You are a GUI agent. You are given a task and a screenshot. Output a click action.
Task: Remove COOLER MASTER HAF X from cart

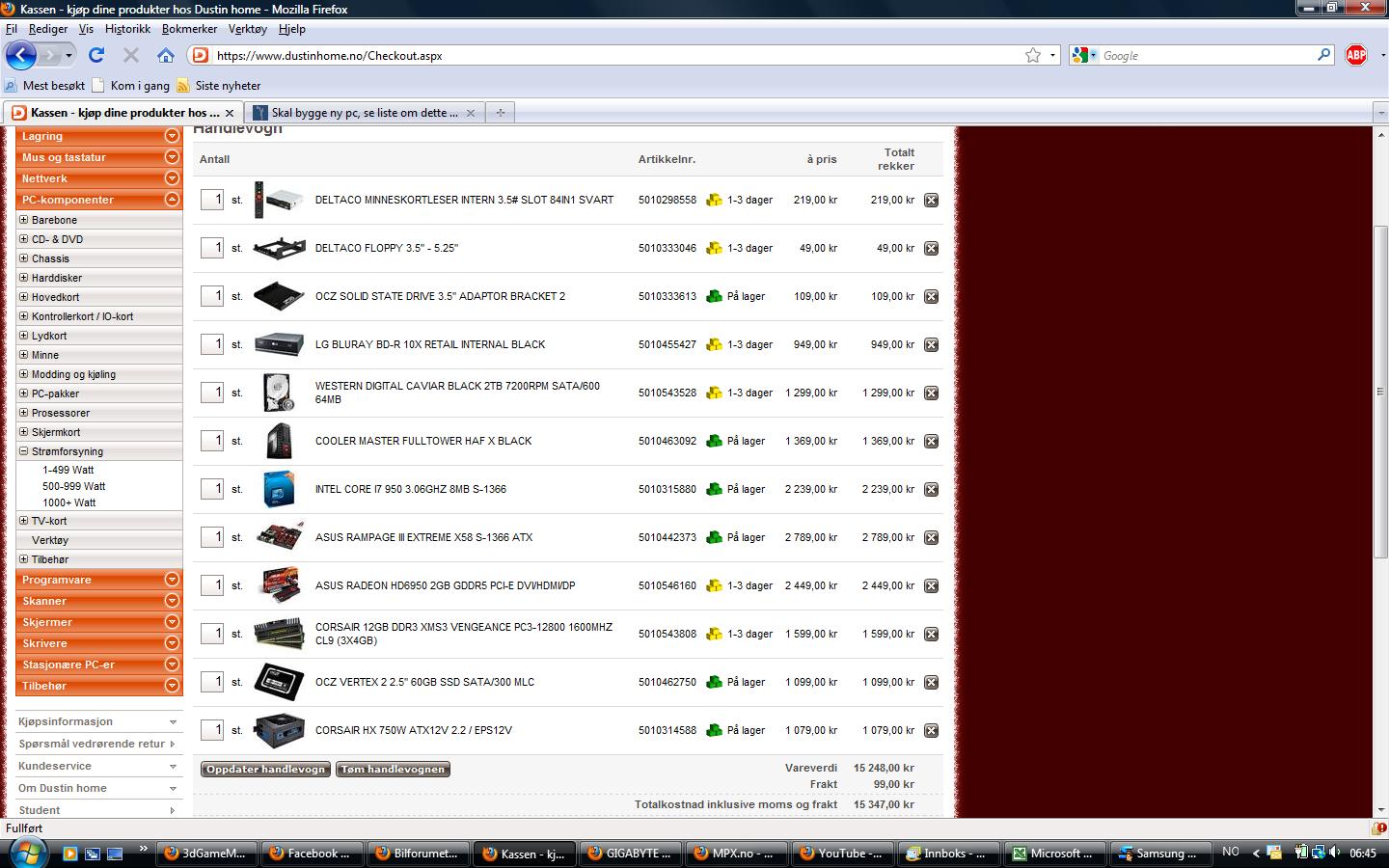coord(931,442)
